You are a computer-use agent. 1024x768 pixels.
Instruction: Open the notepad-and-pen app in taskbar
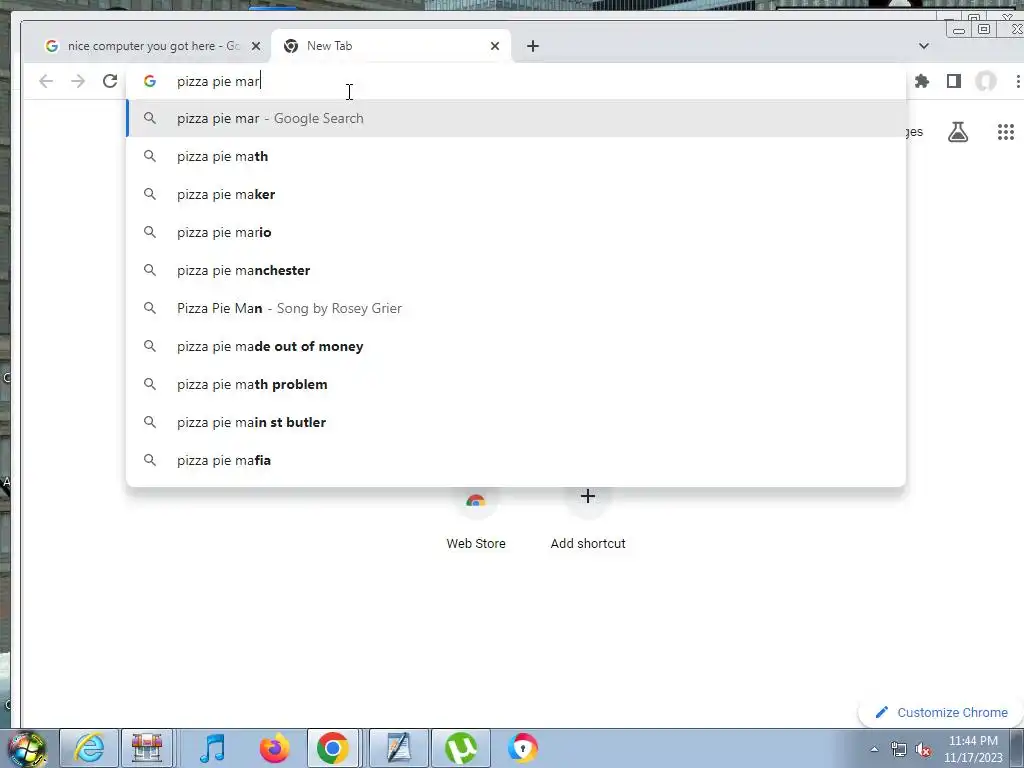click(x=399, y=748)
